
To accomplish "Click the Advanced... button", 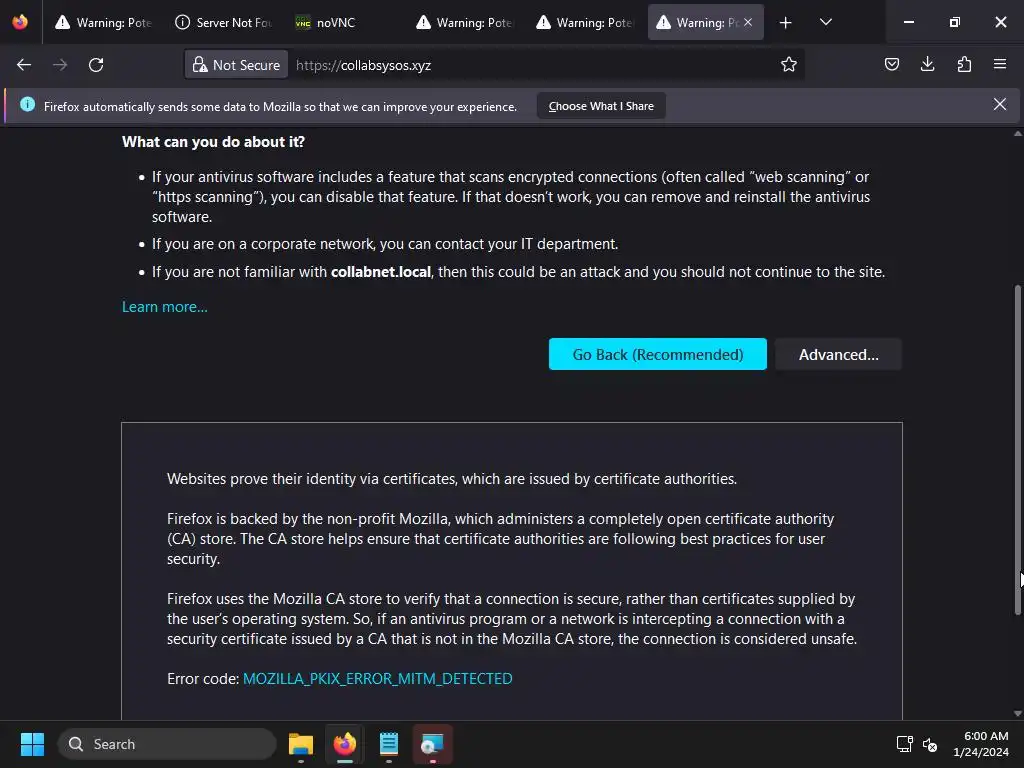I will click(x=839, y=354).
